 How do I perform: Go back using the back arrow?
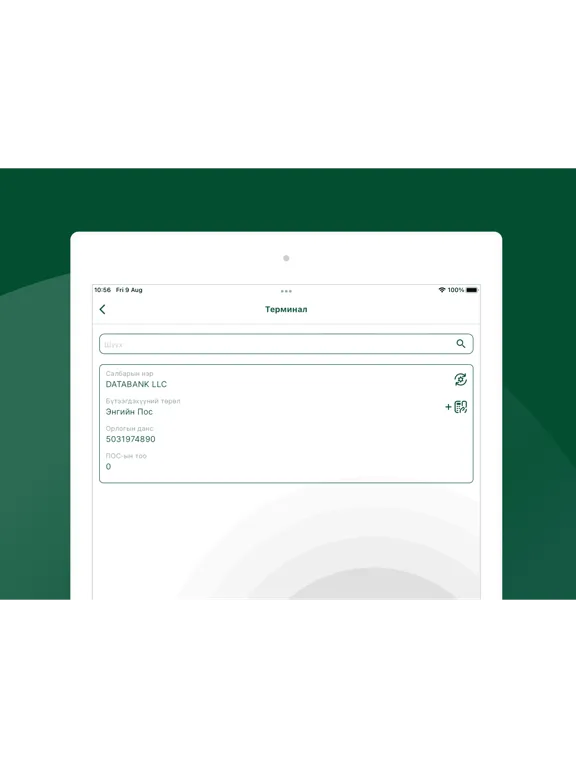click(x=102, y=309)
